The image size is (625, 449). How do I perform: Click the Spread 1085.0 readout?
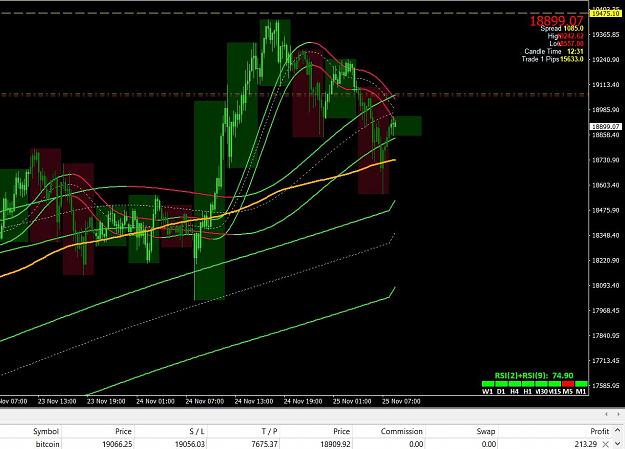pyautogui.click(x=562, y=29)
